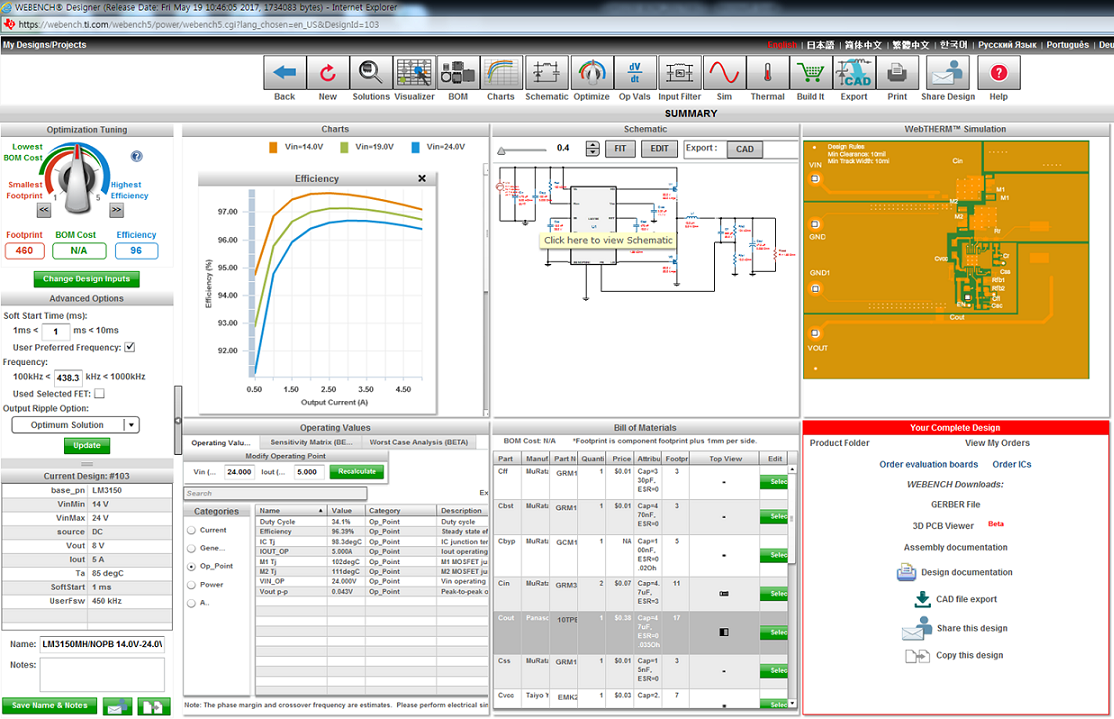Click the CAD file export download icon
Viewport: 1114px width, 719px height.
922,599
